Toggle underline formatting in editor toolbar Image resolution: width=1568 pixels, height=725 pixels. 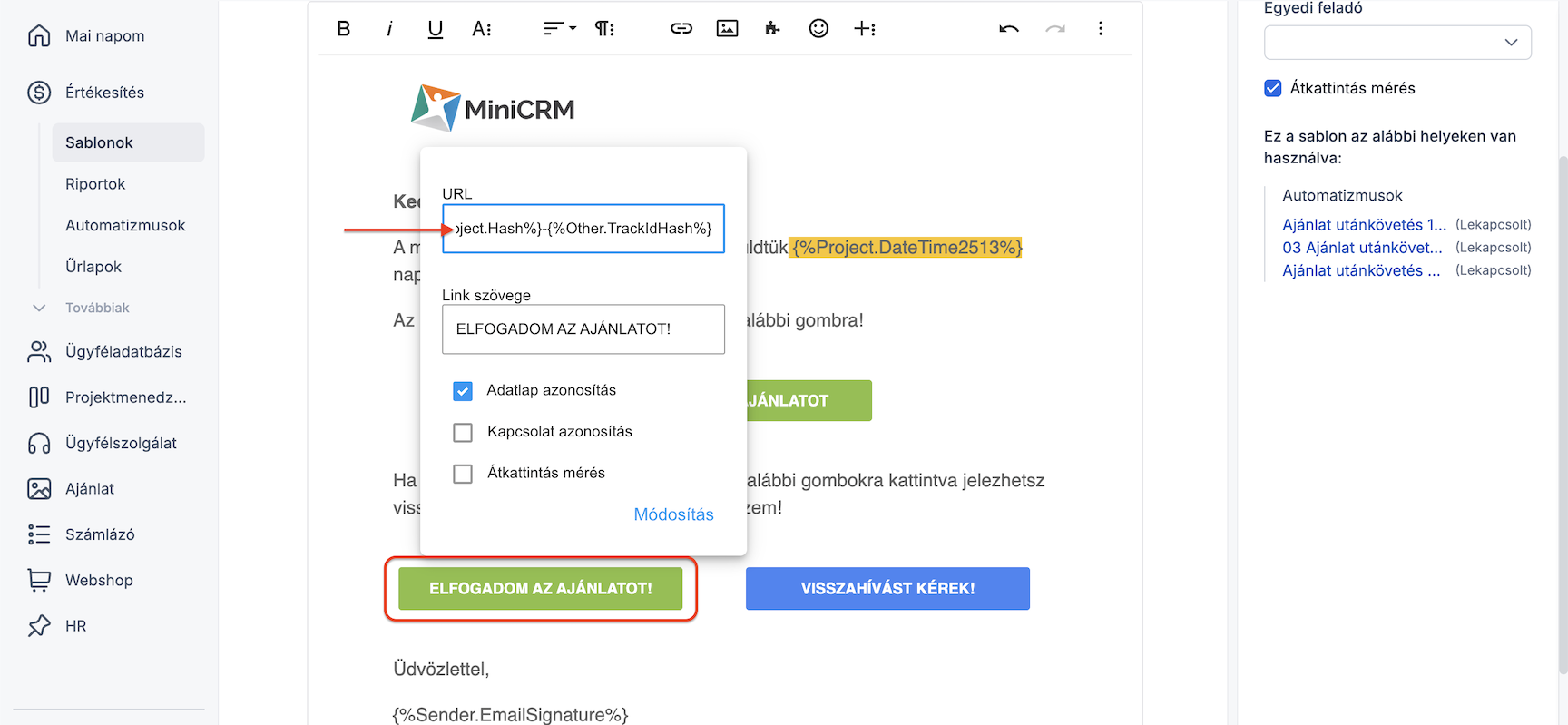coord(436,29)
